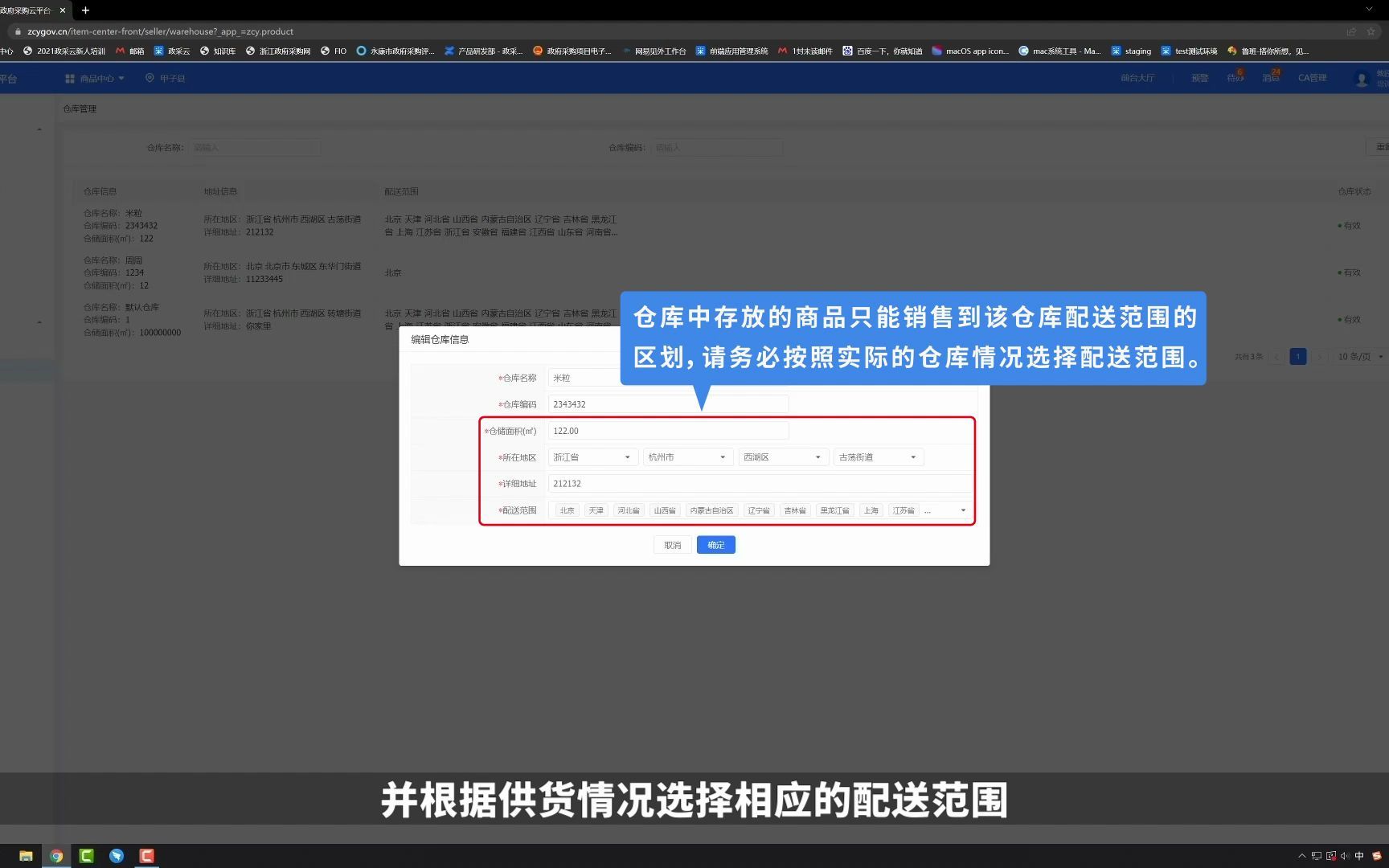Screen dimensions: 1389x868
Task: Open the FIO bookmark
Action: tap(334, 51)
